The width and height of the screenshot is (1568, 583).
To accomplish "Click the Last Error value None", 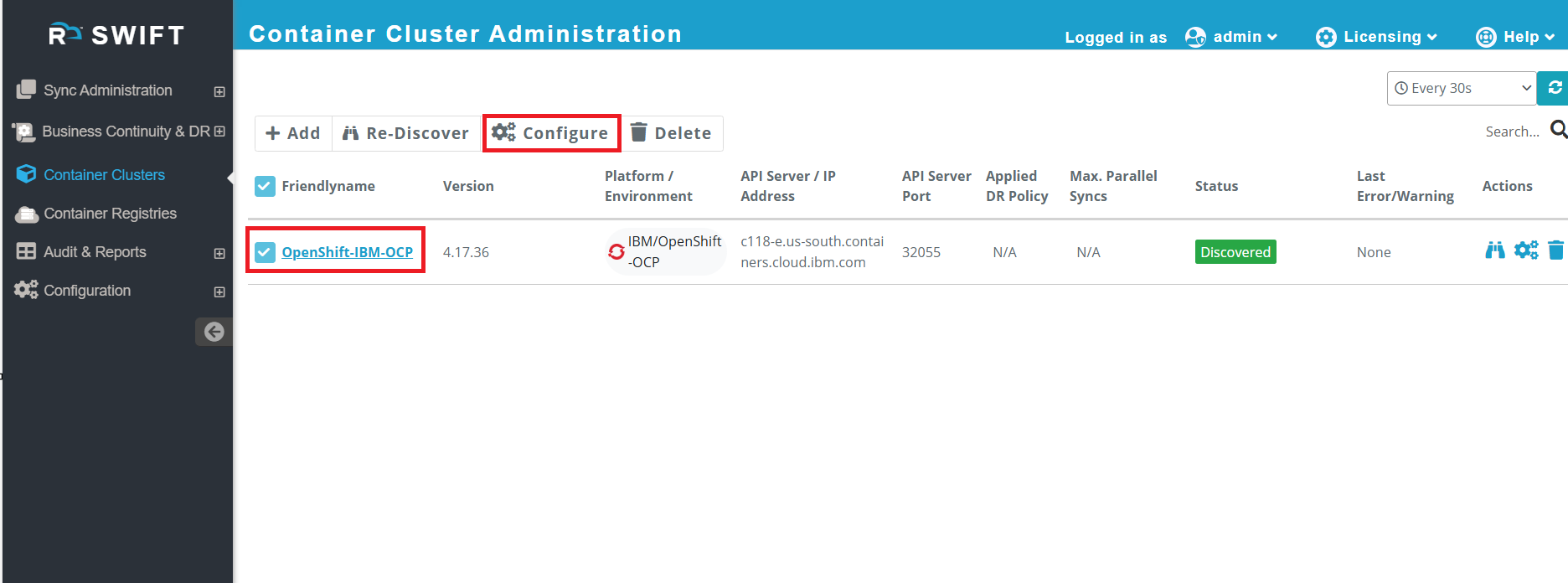I will (1374, 252).
